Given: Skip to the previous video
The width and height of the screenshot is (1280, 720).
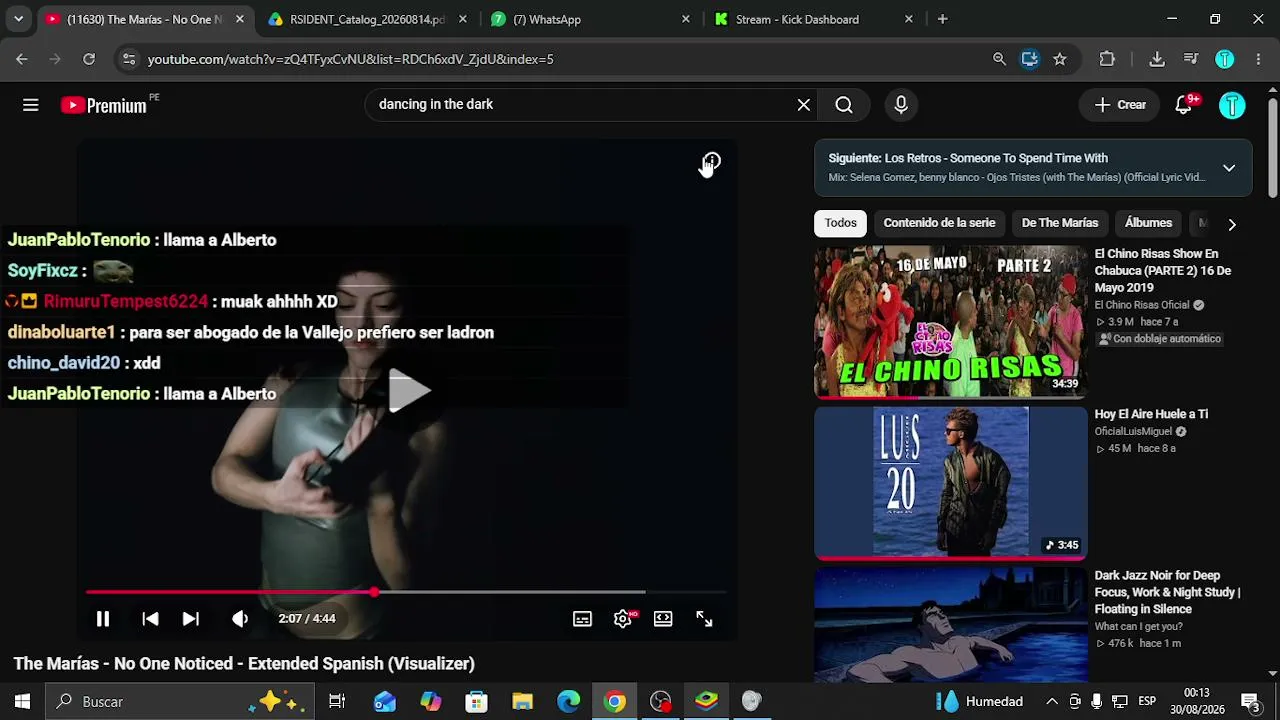Looking at the screenshot, I should pyautogui.click(x=150, y=619).
